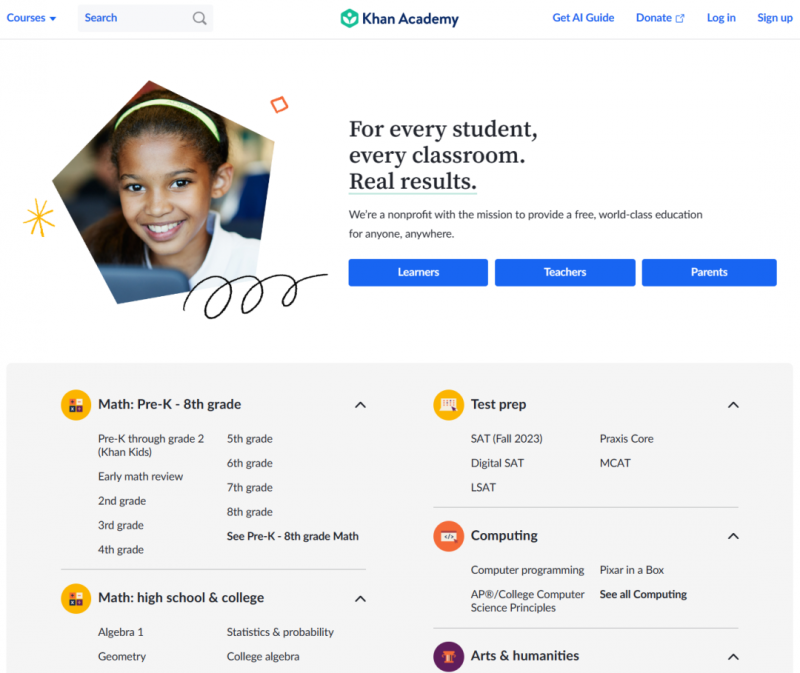Collapse the Math: Pre-K - 8th grade section
This screenshot has height=673, width=800.
360,405
